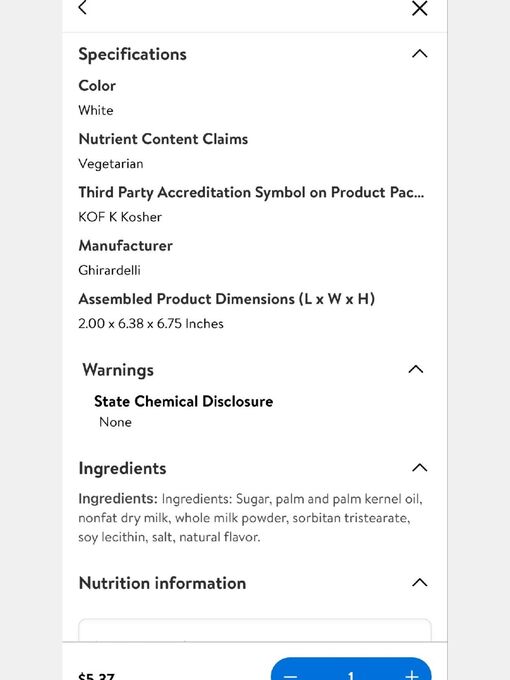This screenshot has width=510, height=680.
Task: Decrease quantity with the minus icon
Action: tap(290, 676)
